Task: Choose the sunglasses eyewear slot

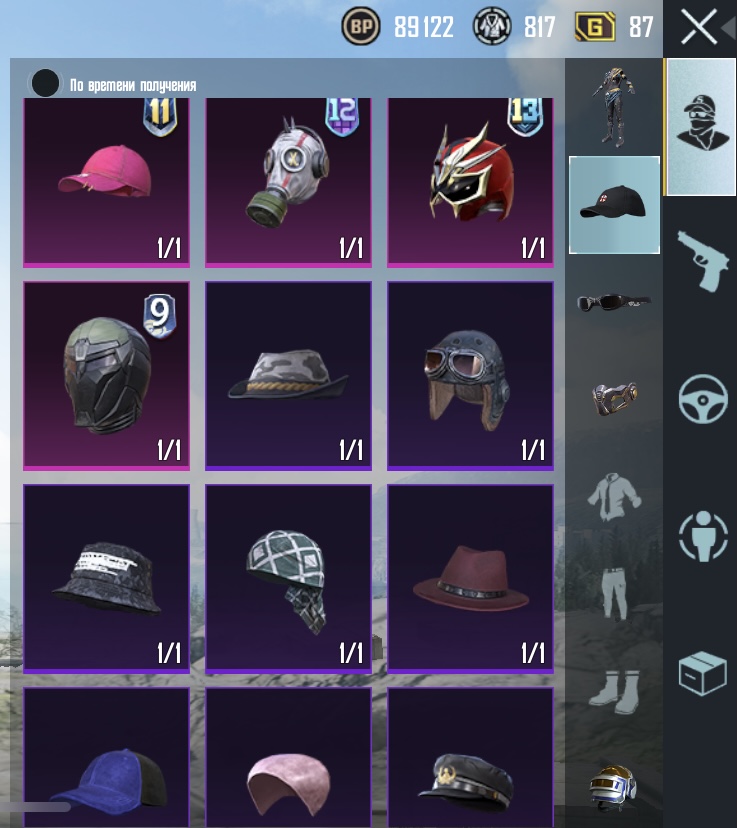Action: (614, 303)
